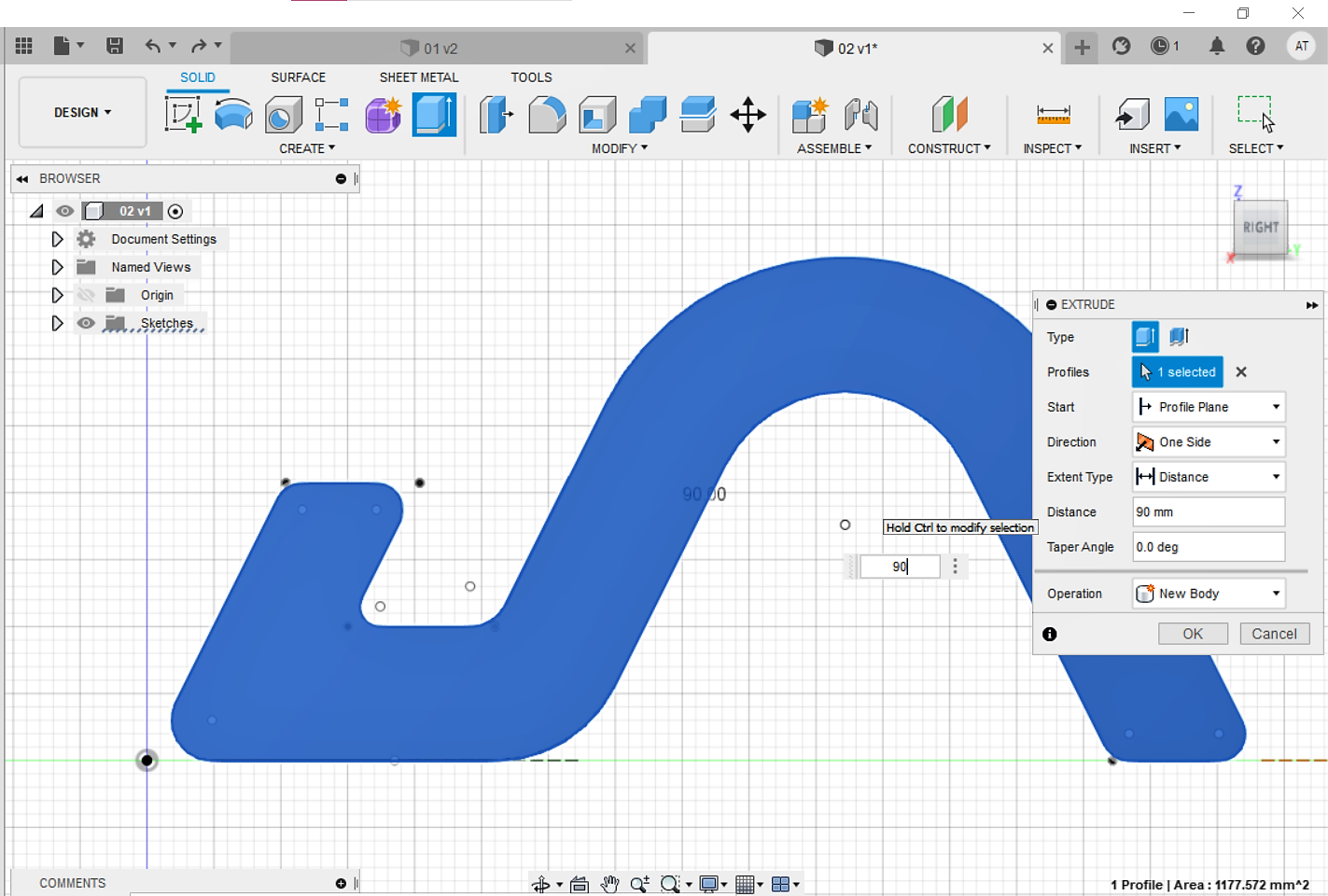Click the RIGHT face of ViewCube
The image size is (1328, 896).
tap(1261, 227)
